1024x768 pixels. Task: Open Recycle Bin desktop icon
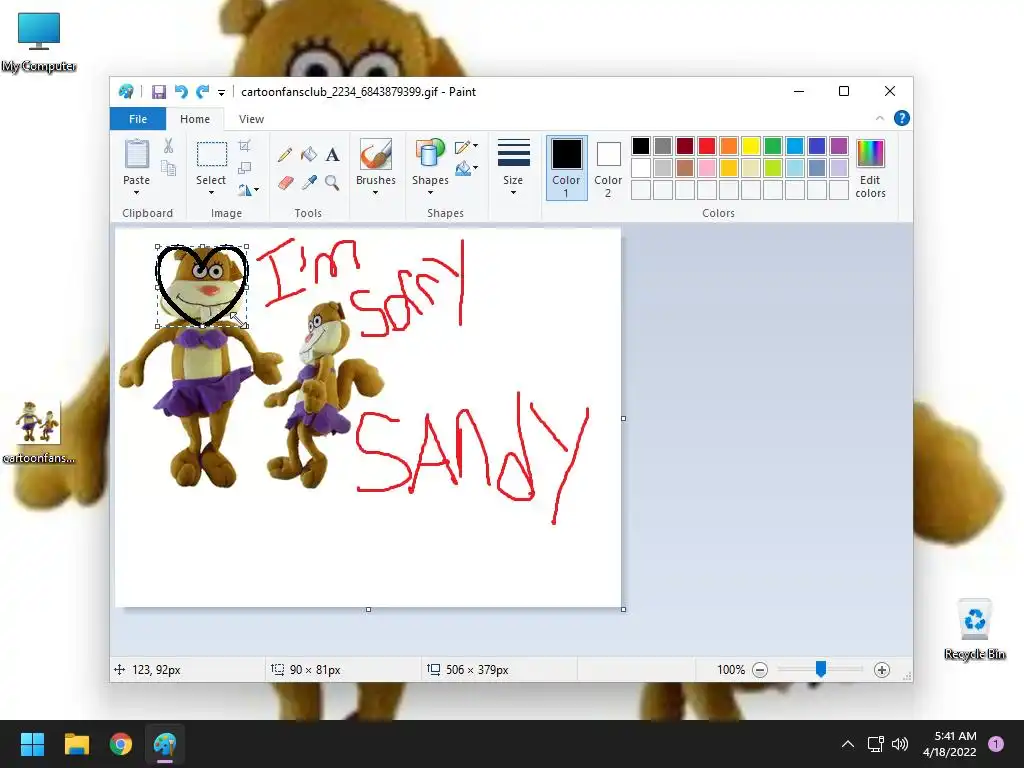pyautogui.click(x=974, y=628)
